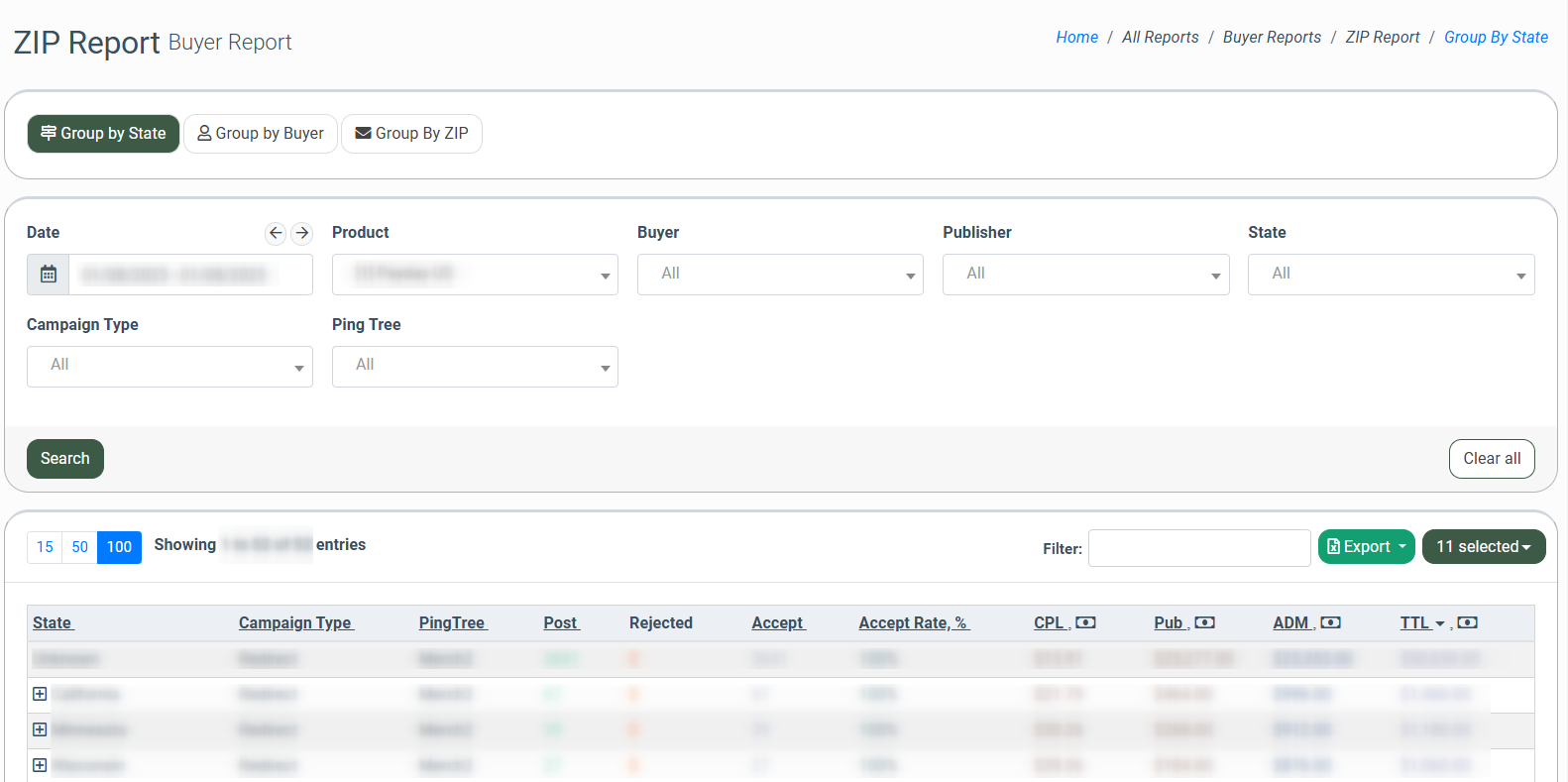Expand the third state row plus icon

(40, 765)
